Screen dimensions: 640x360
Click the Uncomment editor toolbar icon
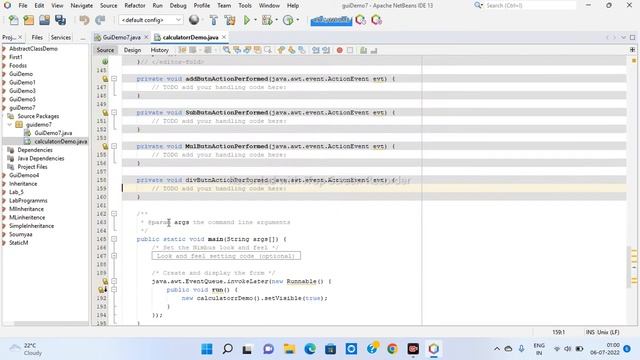pyautogui.click(x=373, y=50)
